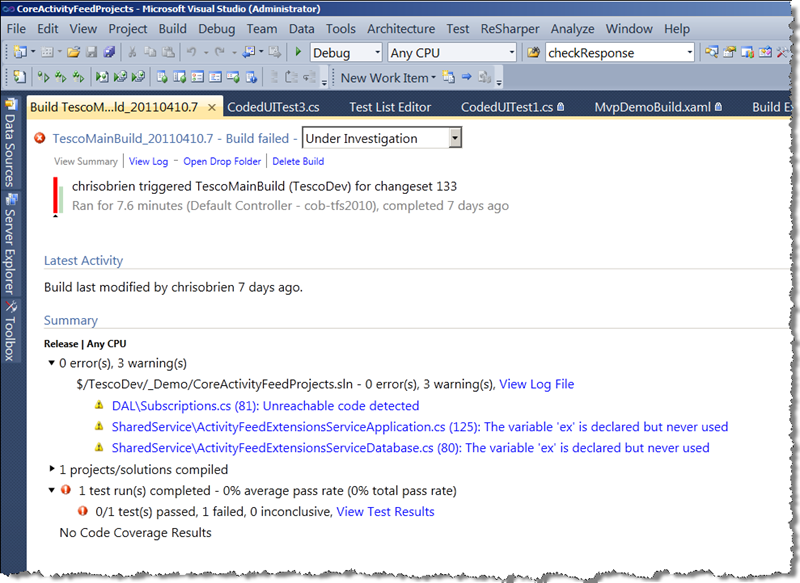Click the Latest Activity heading
This screenshot has width=800, height=583.
(x=83, y=260)
